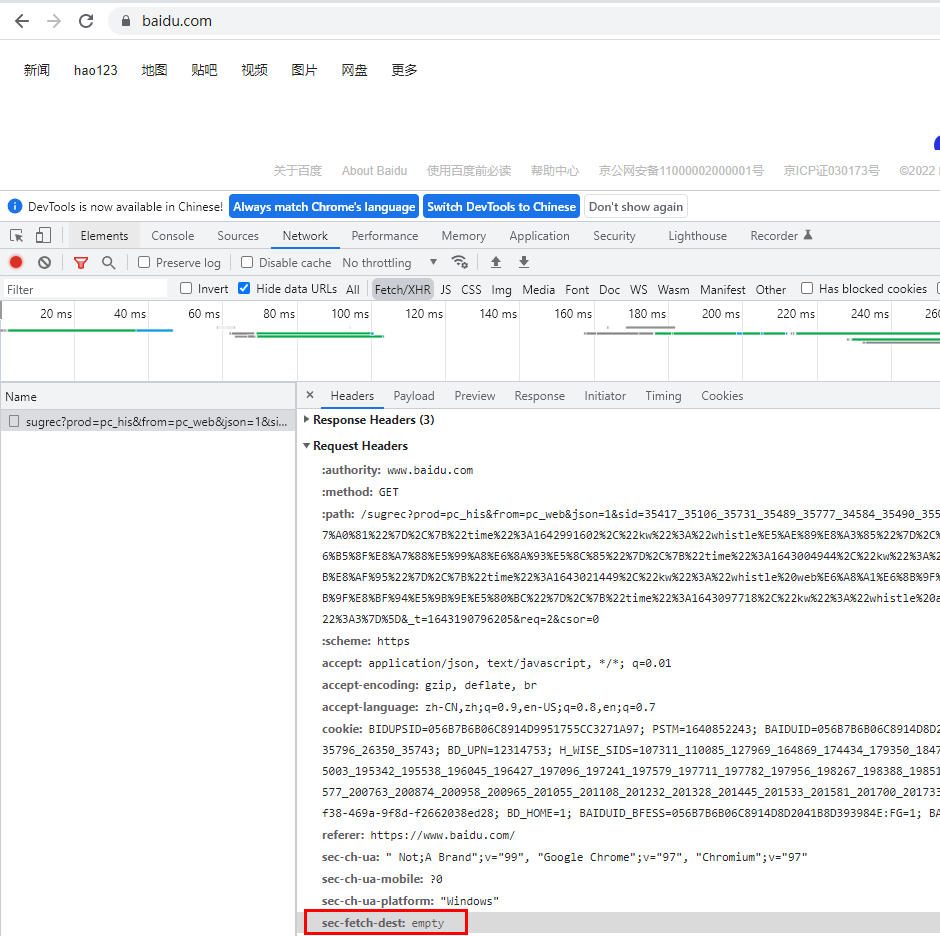Clear the network log with the clear icon
This screenshot has height=936, width=940.
[x=44, y=262]
